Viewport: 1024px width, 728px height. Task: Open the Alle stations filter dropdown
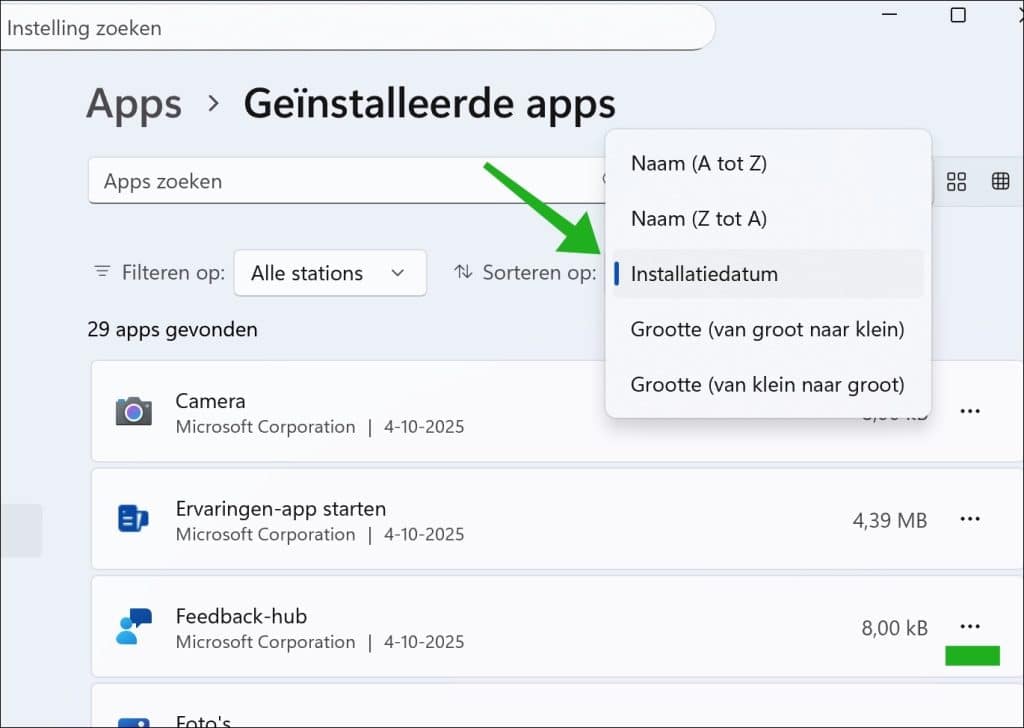(329, 273)
